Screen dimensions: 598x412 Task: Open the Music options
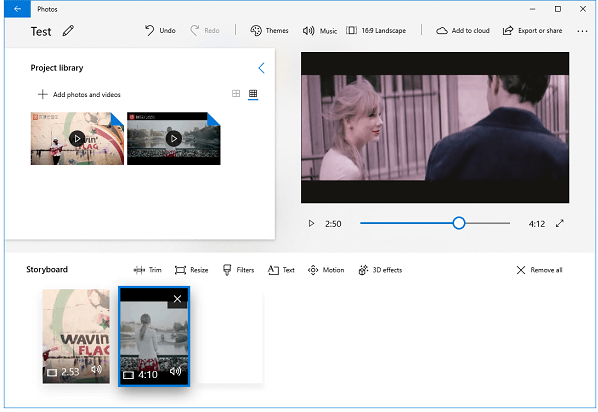[x=320, y=31]
